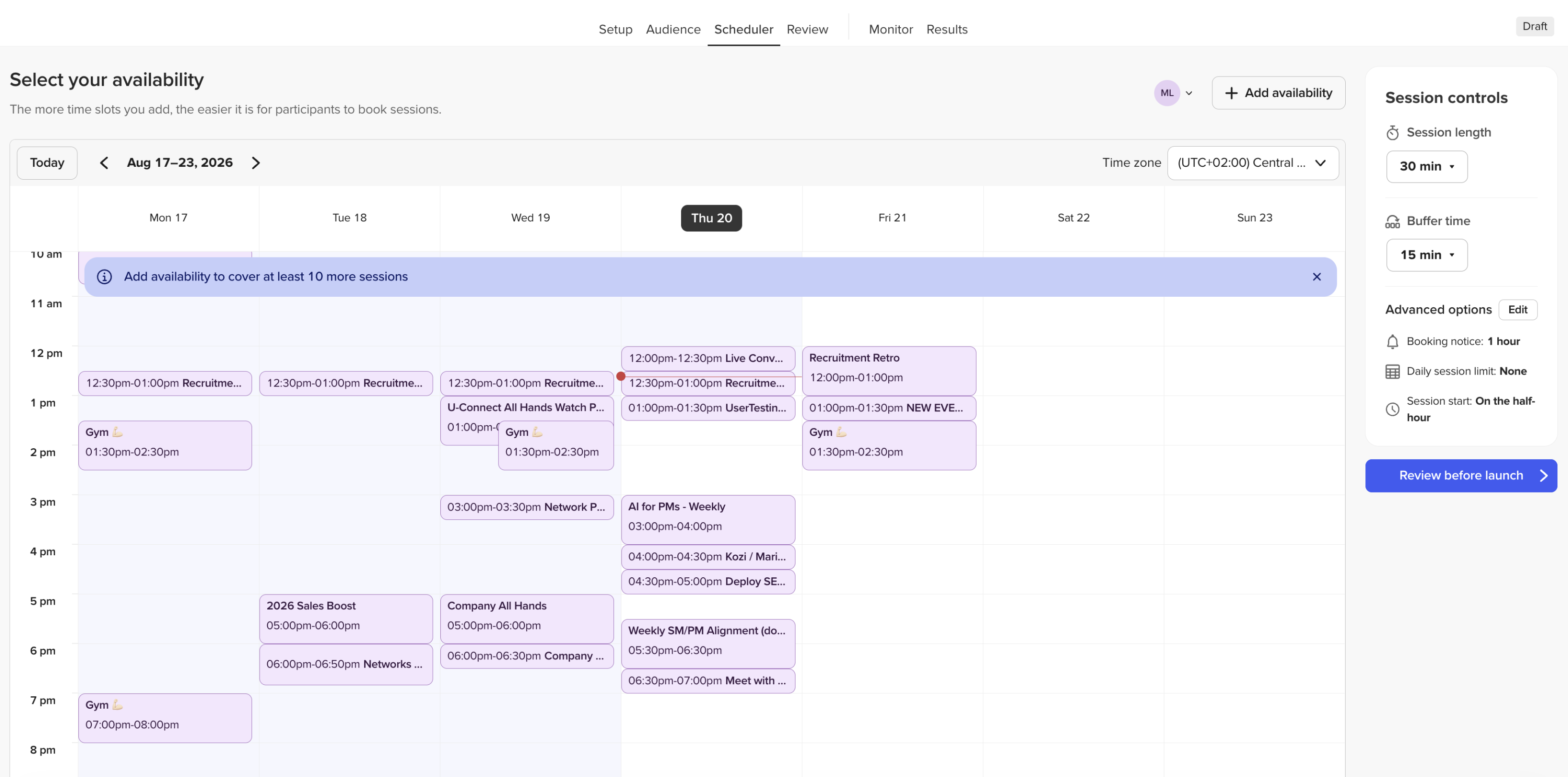Click the Add availability button
The height and width of the screenshot is (777, 1568).
click(1278, 93)
